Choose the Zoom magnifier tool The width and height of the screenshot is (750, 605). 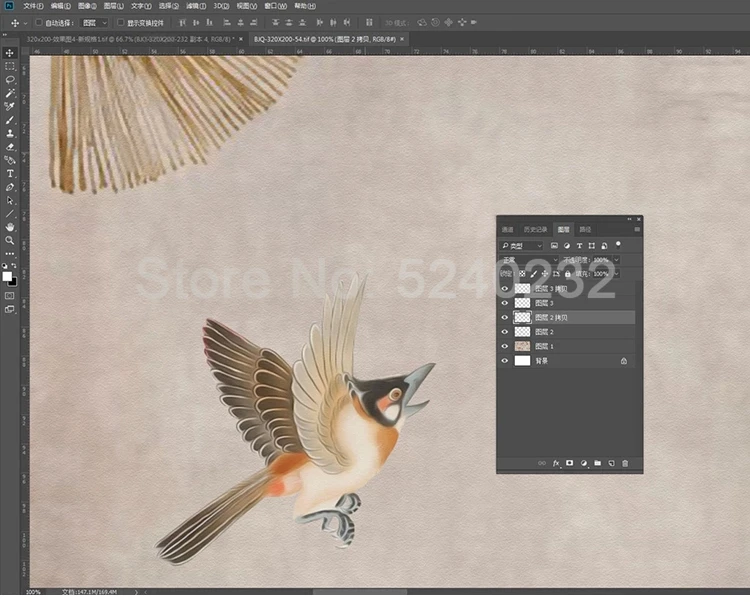[x=10, y=240]
